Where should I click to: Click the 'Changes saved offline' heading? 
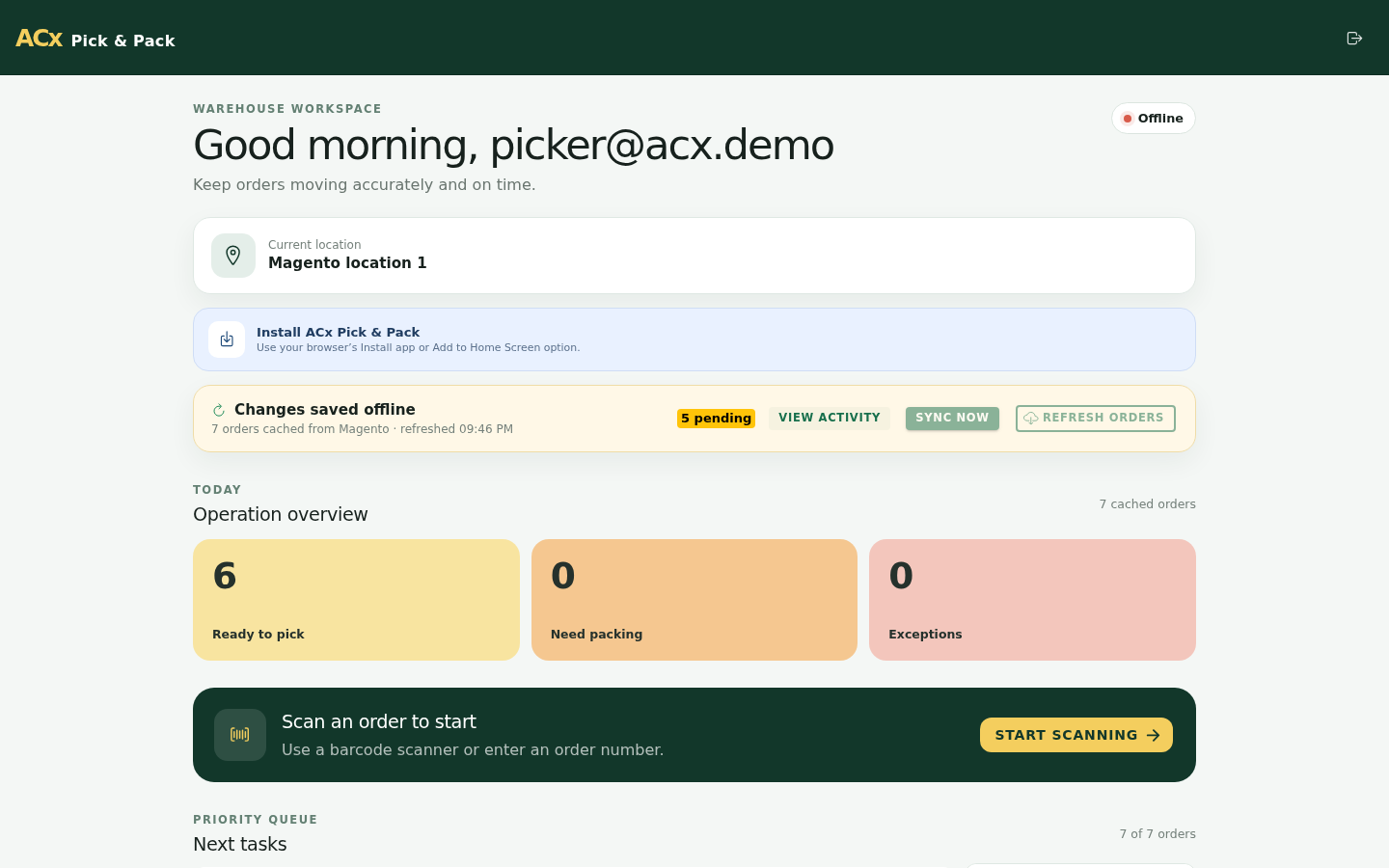pyautogui.click(x=325, y=410)
